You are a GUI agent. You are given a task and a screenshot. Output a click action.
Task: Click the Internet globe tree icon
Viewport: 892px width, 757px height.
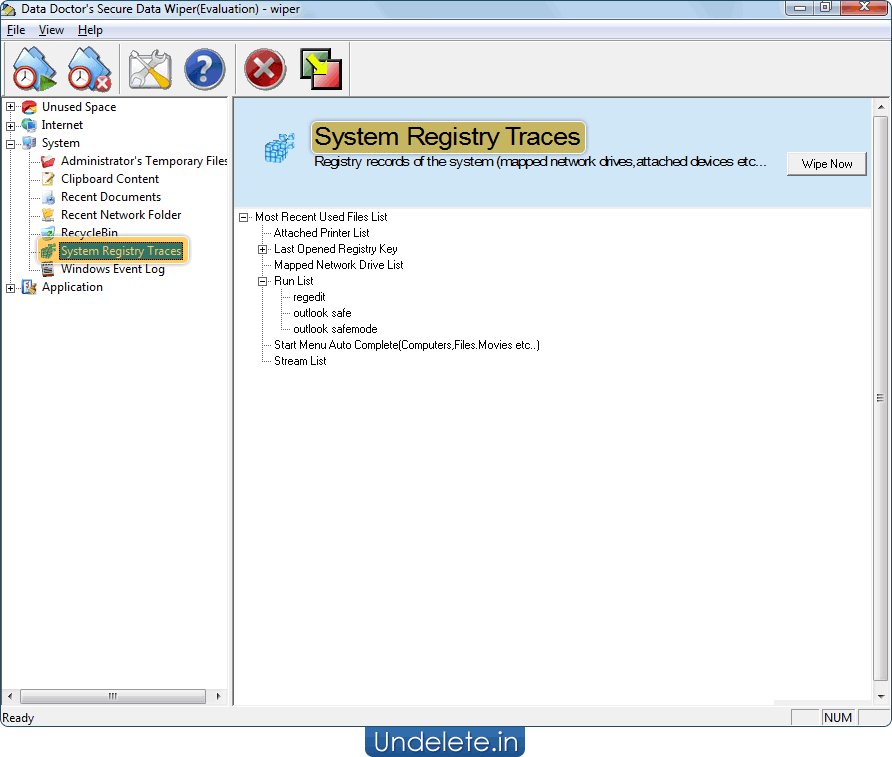pos(29,125)
